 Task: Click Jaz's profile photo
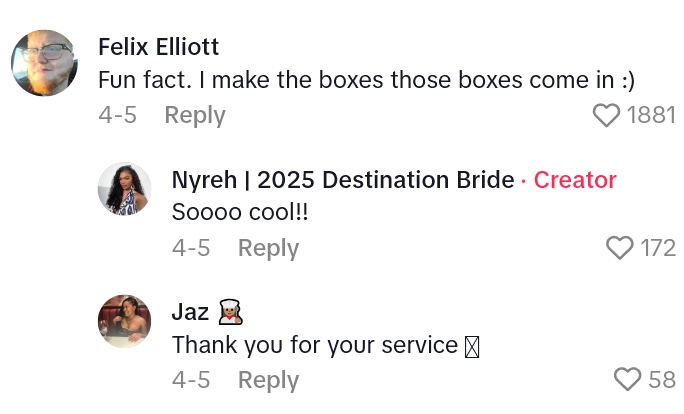click(125, 322)
